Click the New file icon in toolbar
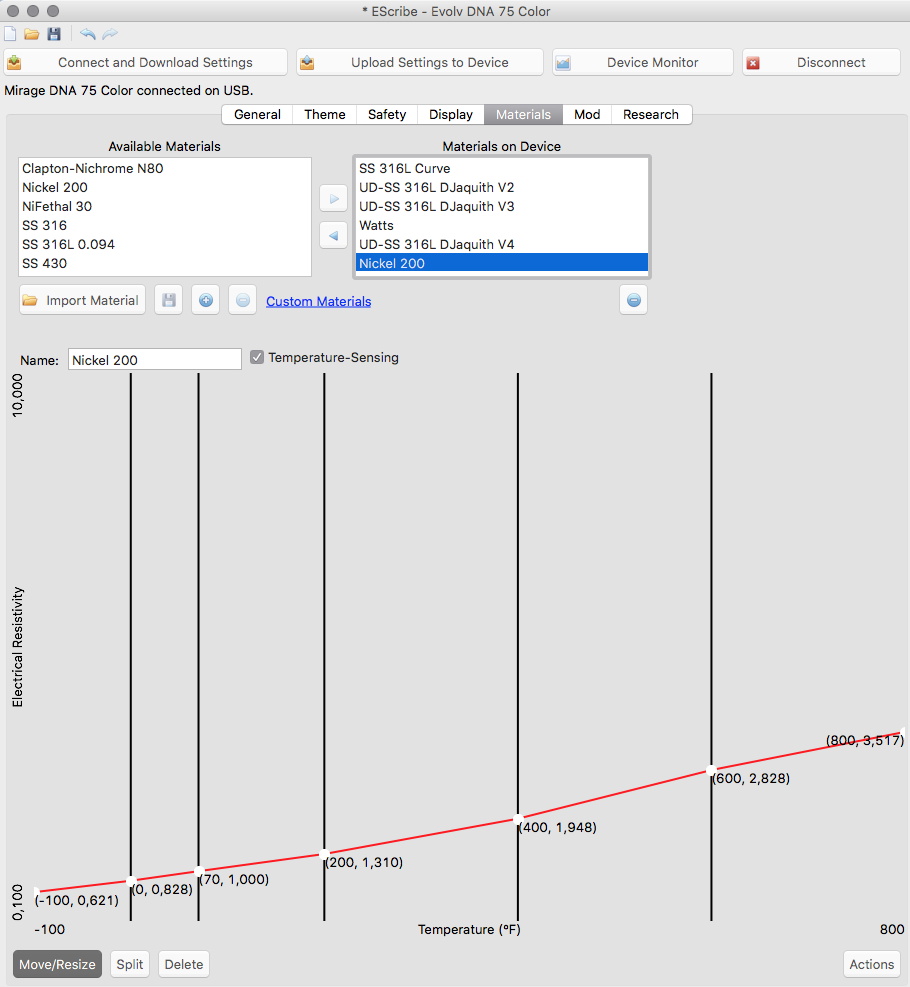This screenshot has width=910, height=987. point(10,34)
